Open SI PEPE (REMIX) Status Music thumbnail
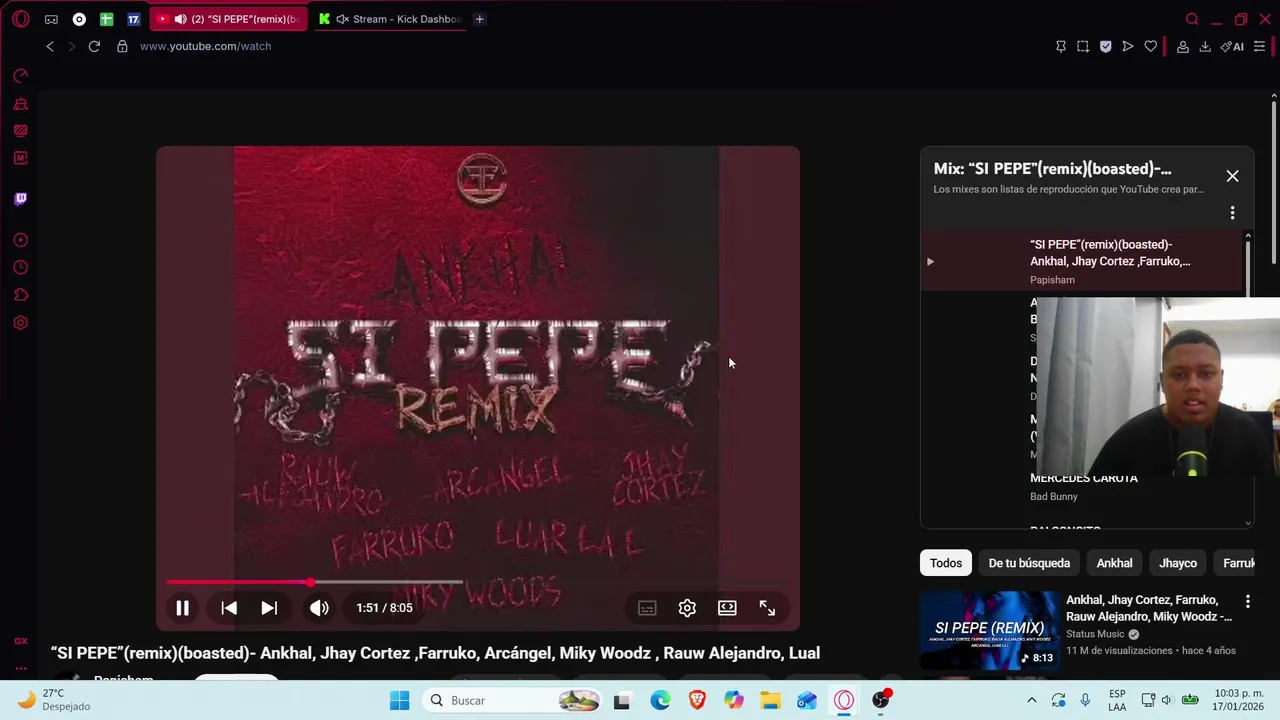Screen dimensions: 1280x720 pyautogui.click(x=989, y=630)
